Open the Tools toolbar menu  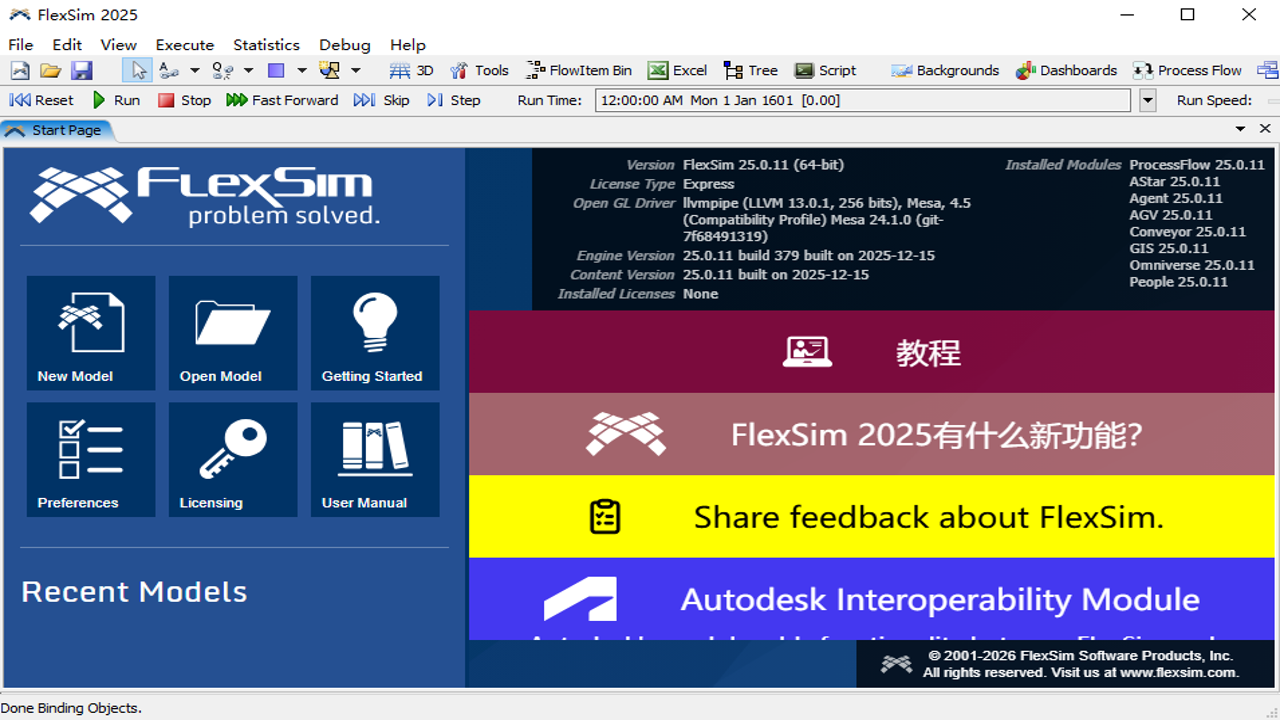(479, 71)
